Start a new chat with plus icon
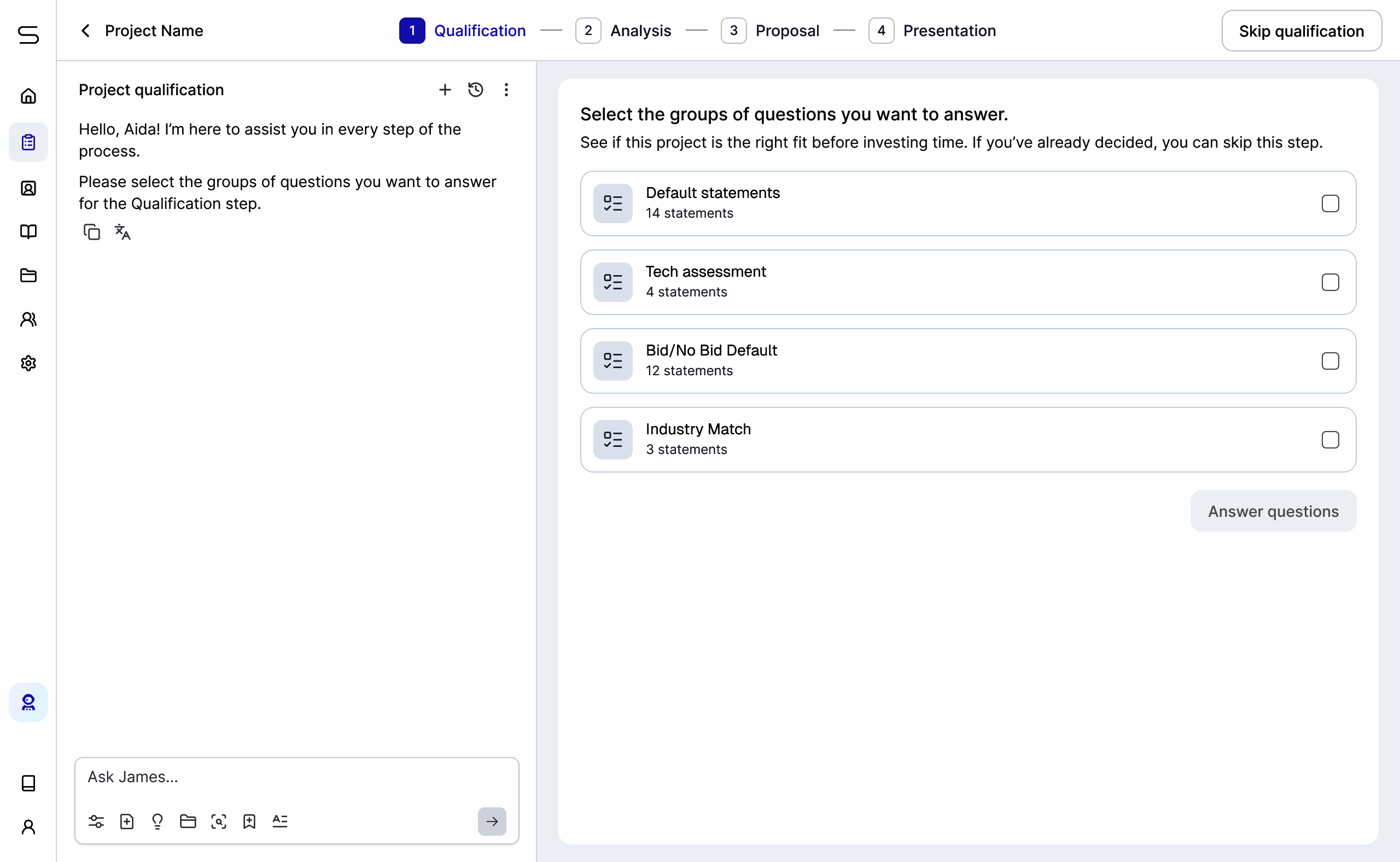The height and width of the screenshot is (862, 1400). (x=445, y=90)
